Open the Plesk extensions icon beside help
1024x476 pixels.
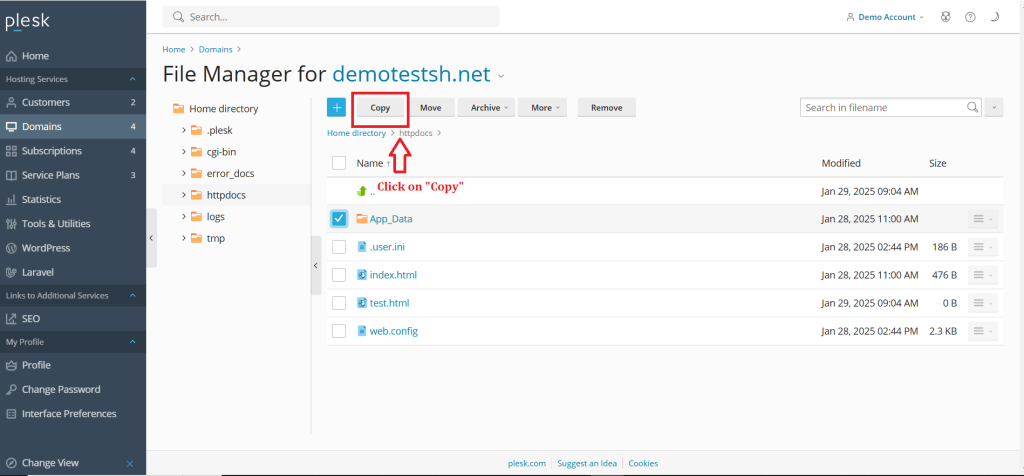pyautogui.click(x=946, y=17)
